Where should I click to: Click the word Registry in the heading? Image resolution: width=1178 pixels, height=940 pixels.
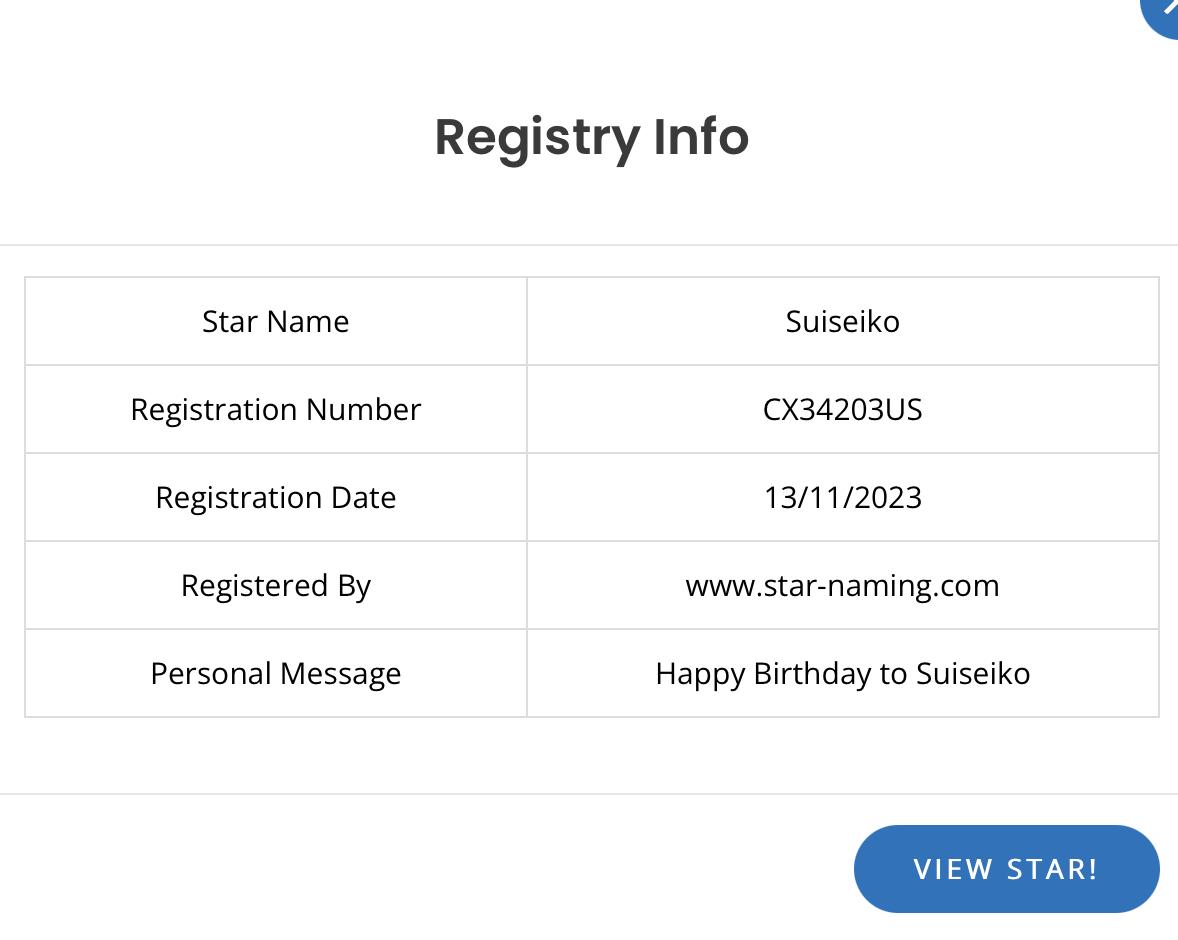click(x=537, y=139)
